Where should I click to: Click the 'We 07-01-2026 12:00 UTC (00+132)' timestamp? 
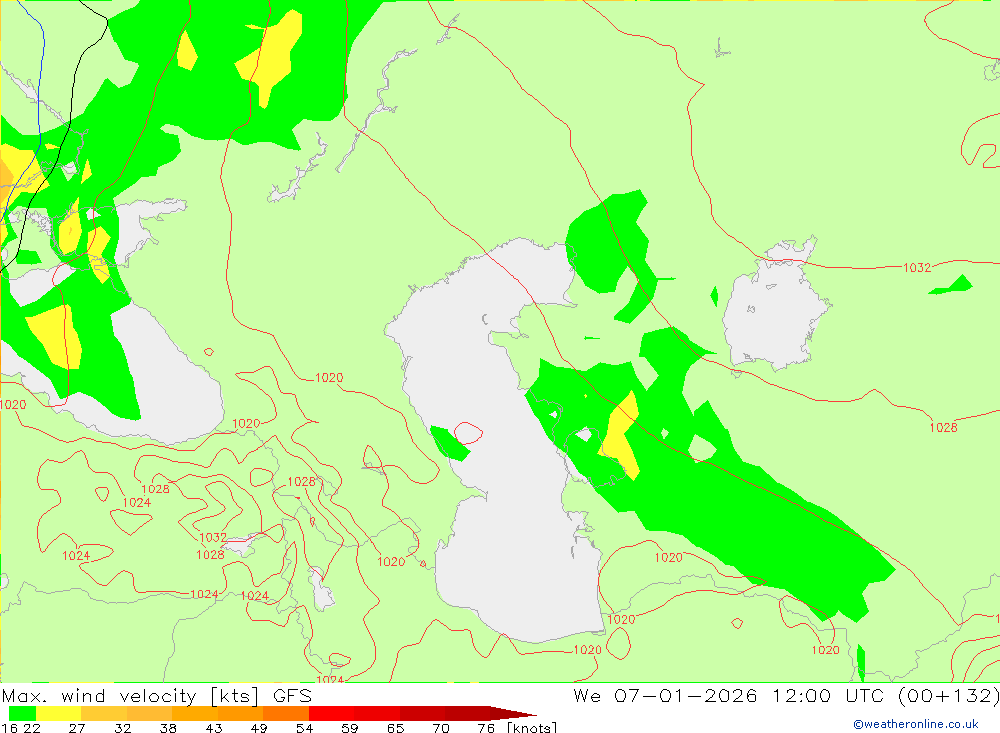(786, 695)
